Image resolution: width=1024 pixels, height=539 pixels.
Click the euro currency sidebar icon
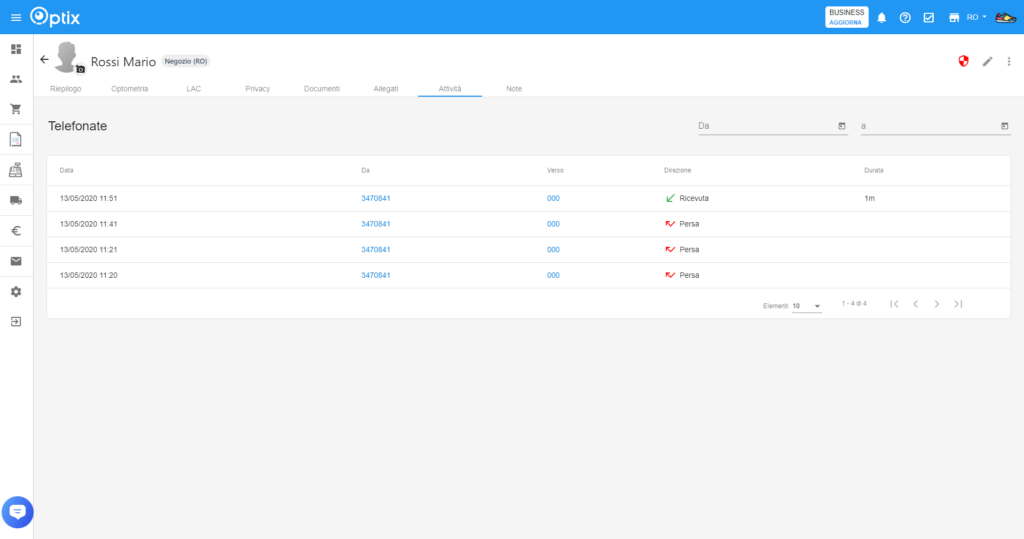pos(16,231)
